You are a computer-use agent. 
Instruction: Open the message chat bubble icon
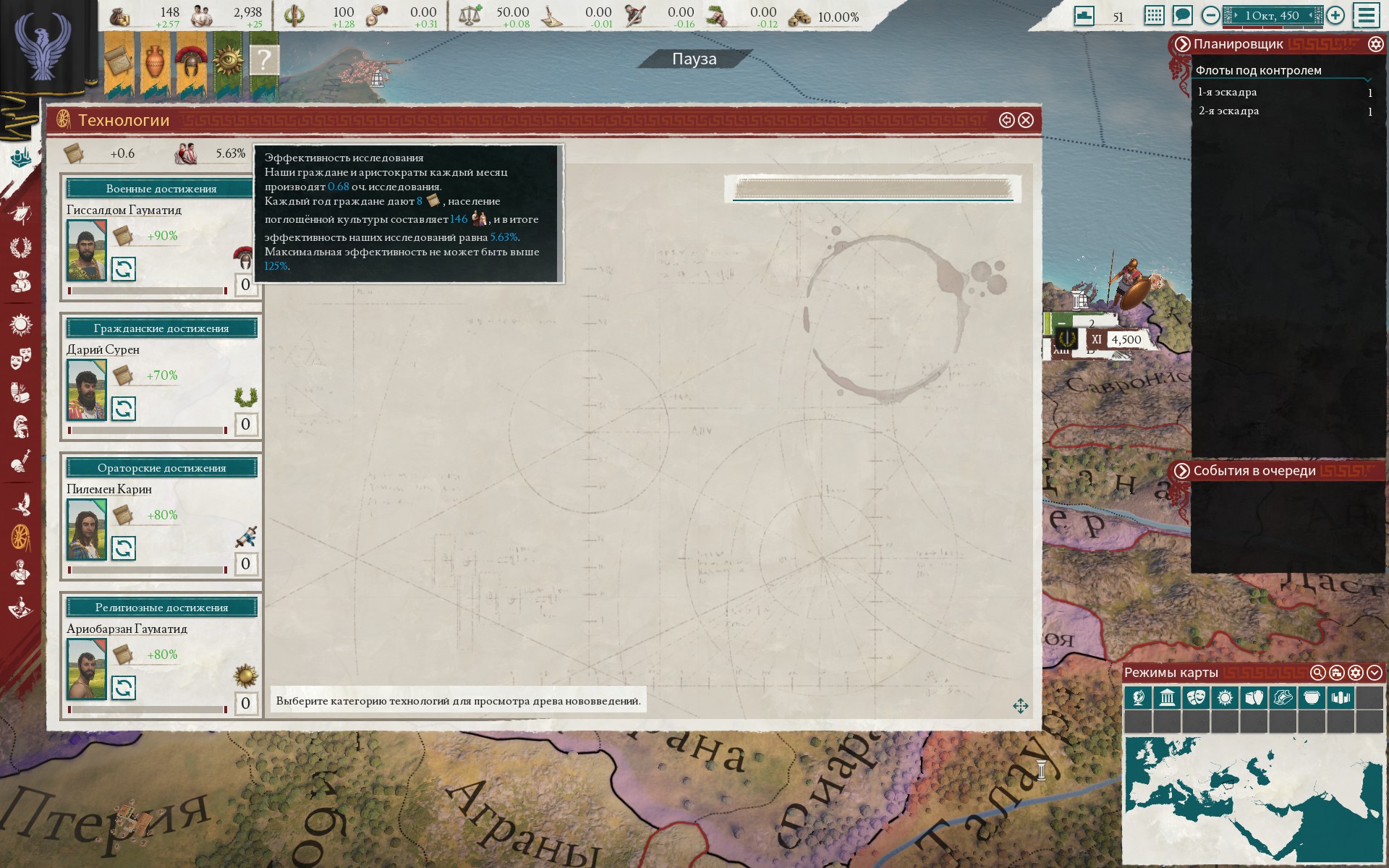(1182, 15)
